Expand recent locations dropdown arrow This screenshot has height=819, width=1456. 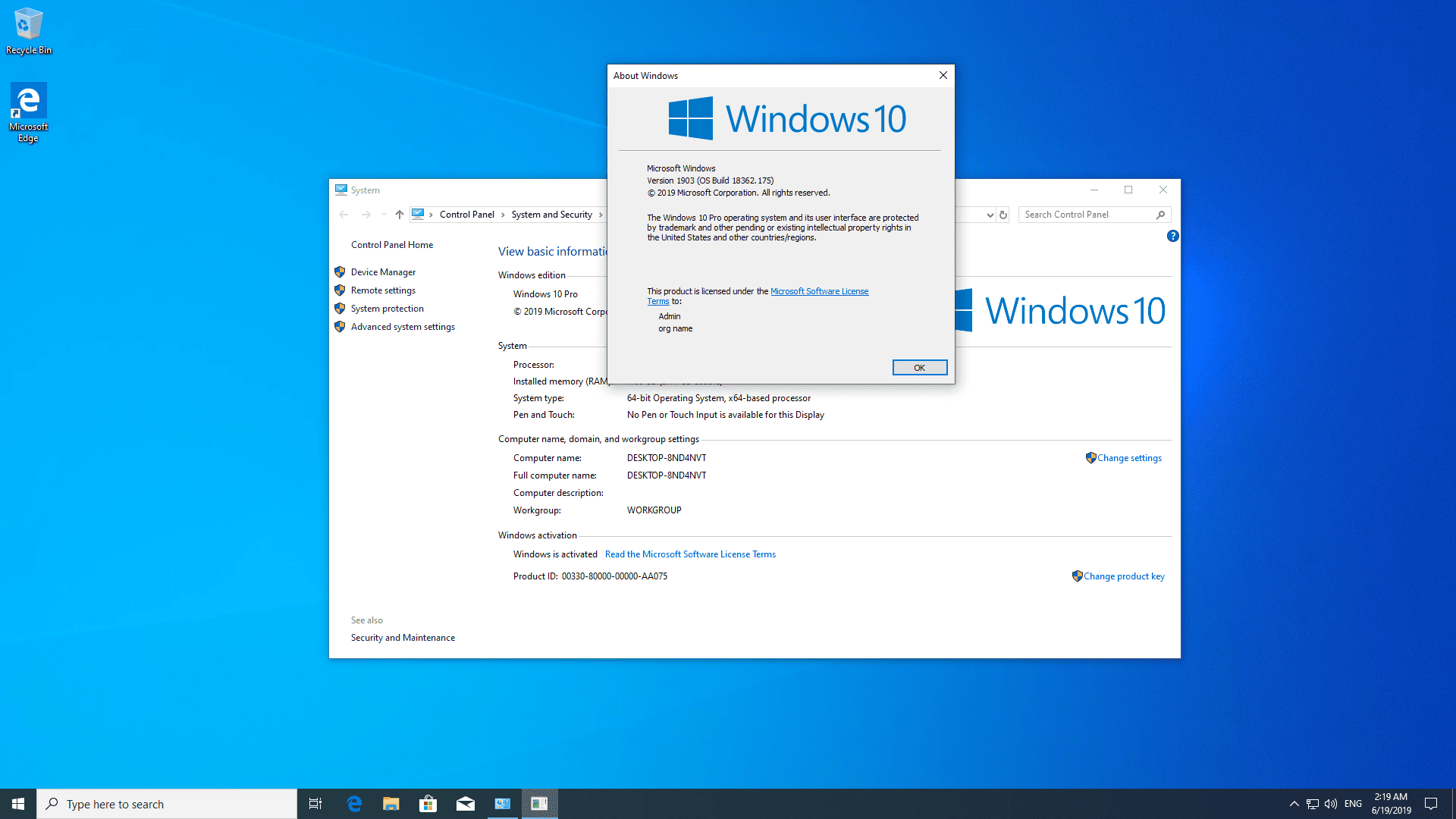point(384,215)
